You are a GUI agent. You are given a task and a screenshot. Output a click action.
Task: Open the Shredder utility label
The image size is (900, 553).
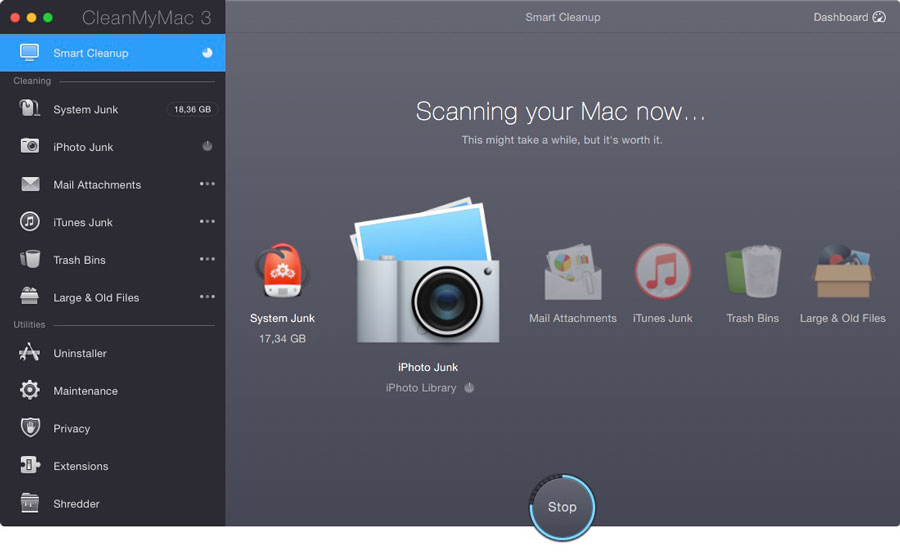76,504
